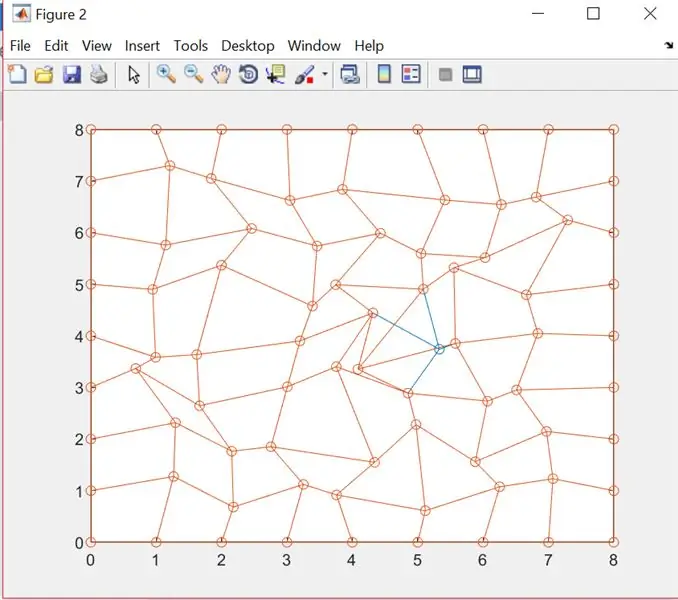
Task: Open a file using the folder icon
Action: (44, 75)
